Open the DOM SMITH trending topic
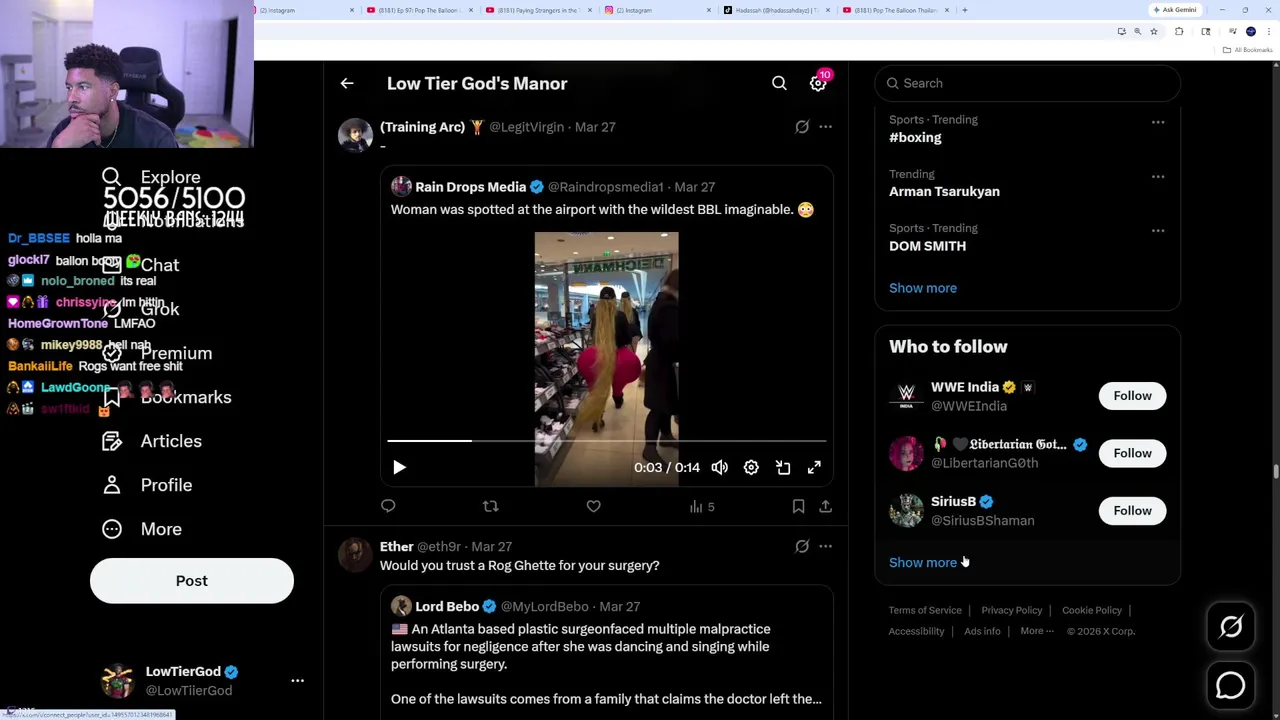Screen dimensions: 1280x720 tap(927, 246)
